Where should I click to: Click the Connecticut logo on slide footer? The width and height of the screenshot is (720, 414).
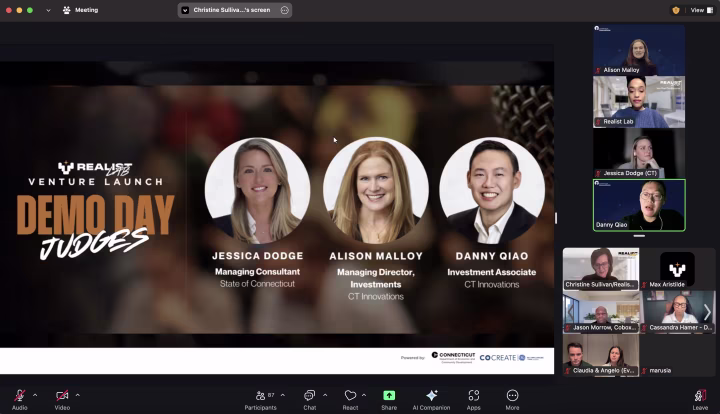[x=453, y=358]
